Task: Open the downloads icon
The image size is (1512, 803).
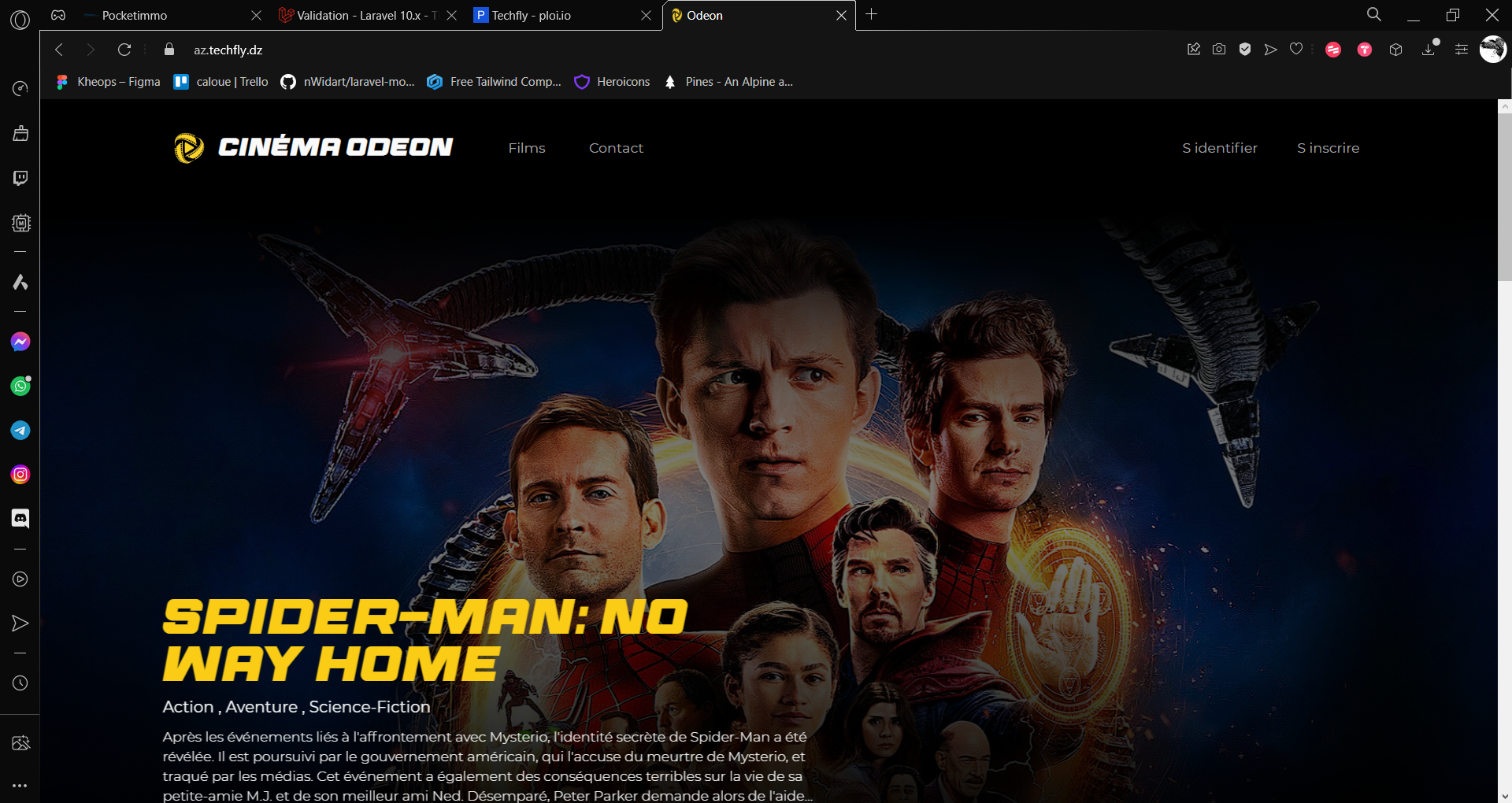Action: (x=1429, y=50)
